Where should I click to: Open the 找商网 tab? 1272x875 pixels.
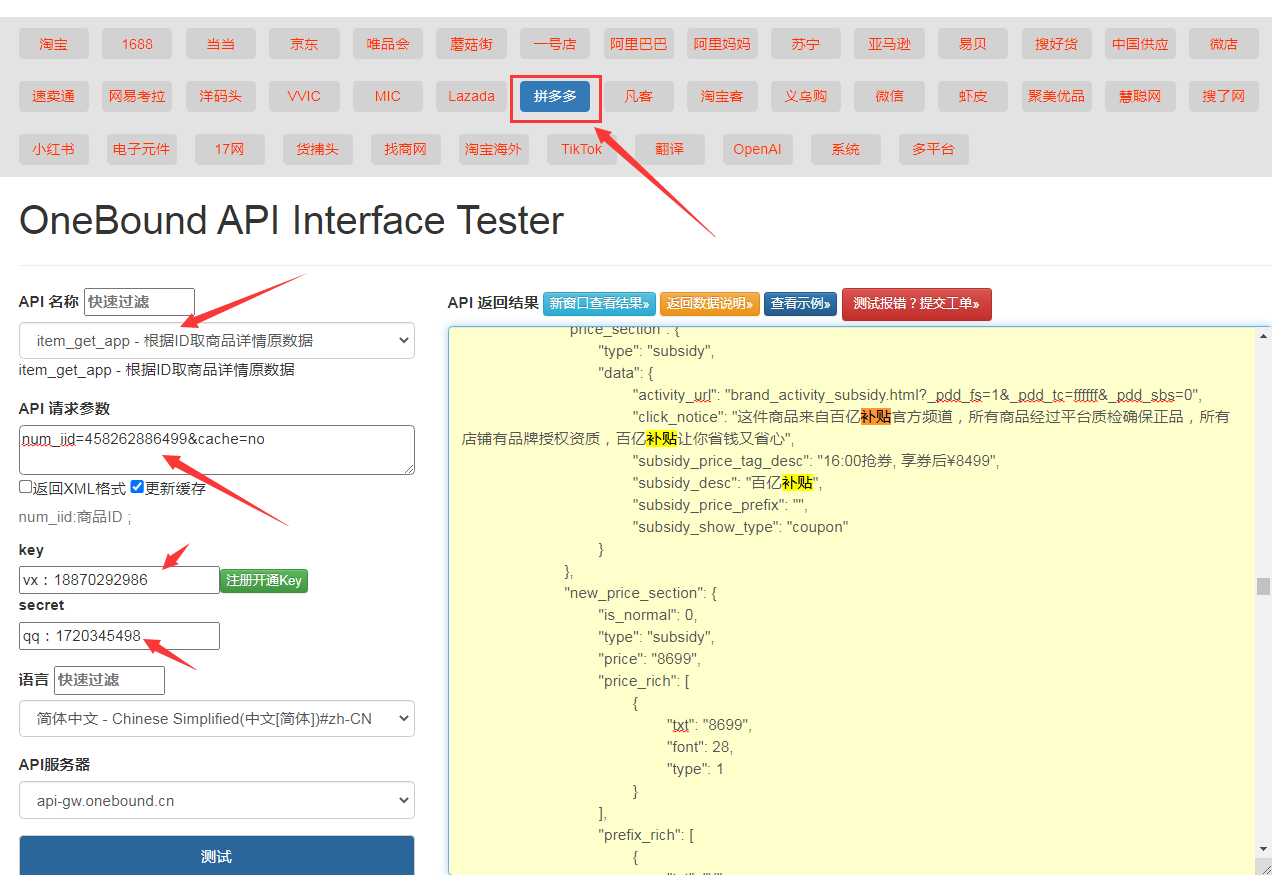[x=406, y=149]
